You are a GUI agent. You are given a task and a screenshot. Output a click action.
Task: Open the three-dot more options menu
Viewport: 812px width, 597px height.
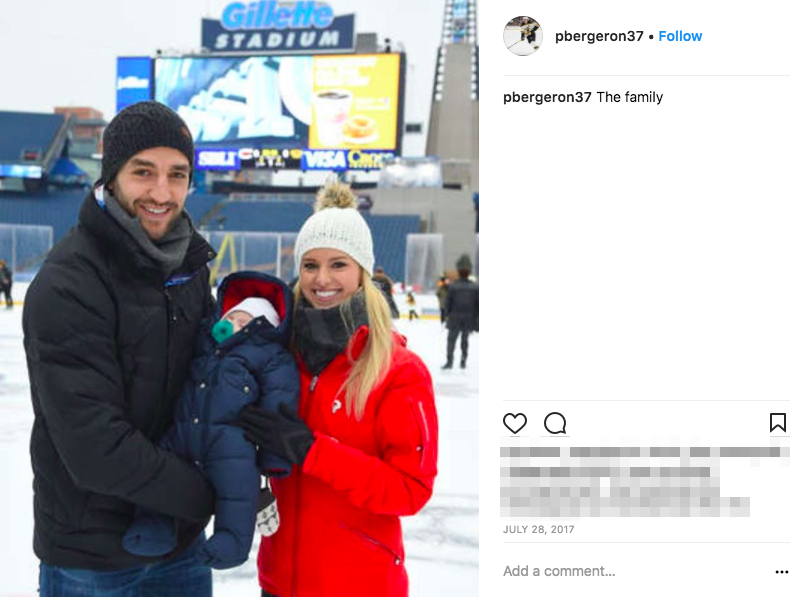click(x=781, y=572)
